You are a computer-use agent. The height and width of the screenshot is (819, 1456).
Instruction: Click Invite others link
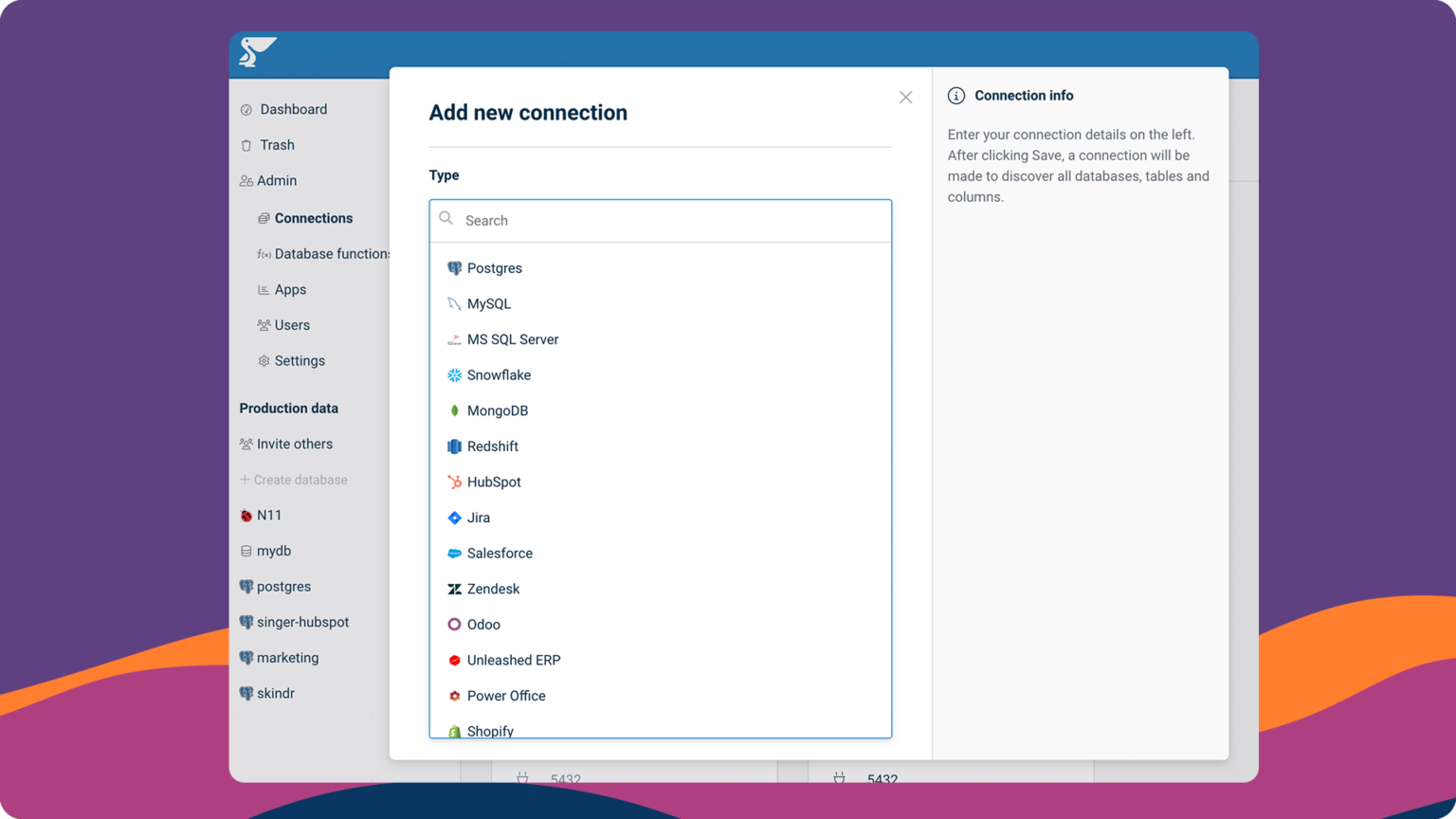[294, 444]
